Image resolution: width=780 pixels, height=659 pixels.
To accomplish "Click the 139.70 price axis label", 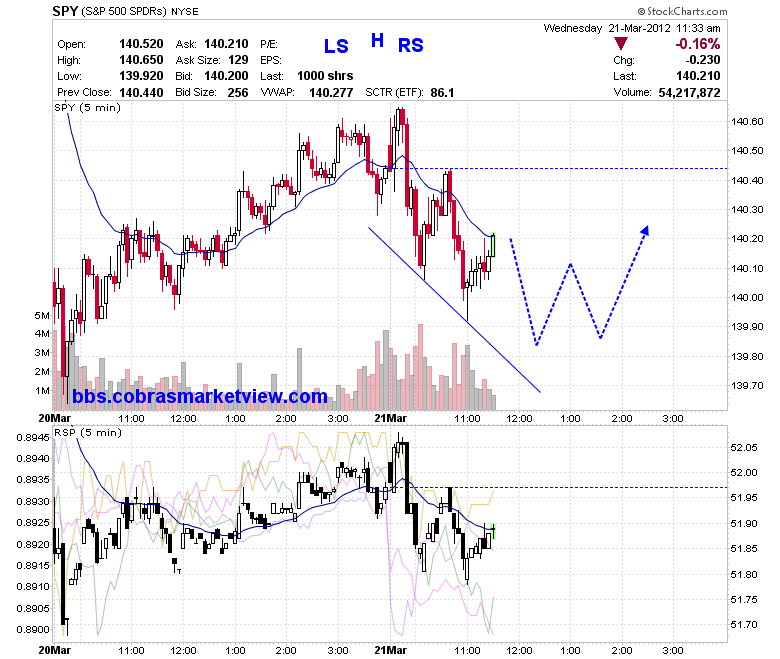I will click(x=747, y=385).
